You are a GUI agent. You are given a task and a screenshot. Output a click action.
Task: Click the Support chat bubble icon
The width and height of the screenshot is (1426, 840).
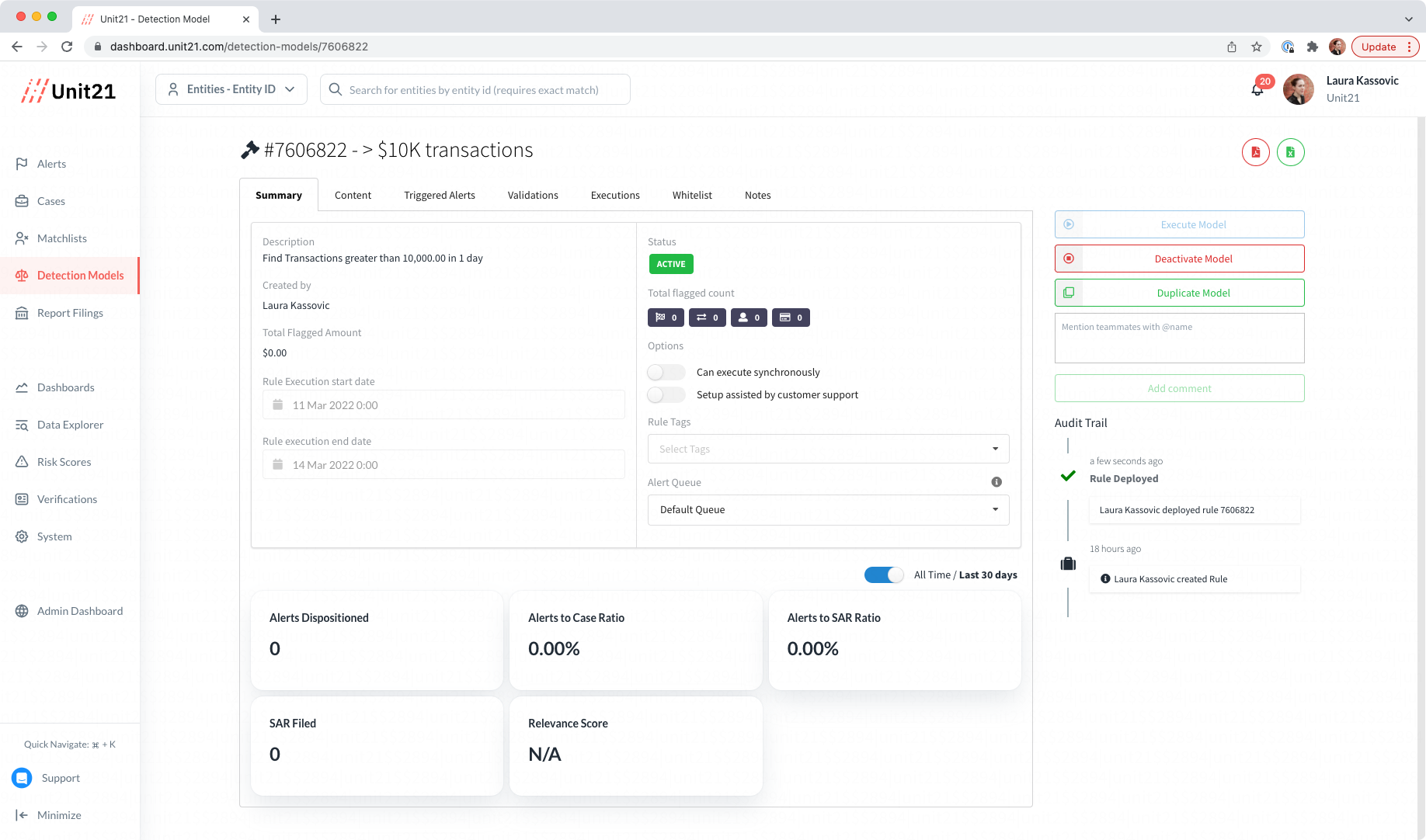pos(22,778)
